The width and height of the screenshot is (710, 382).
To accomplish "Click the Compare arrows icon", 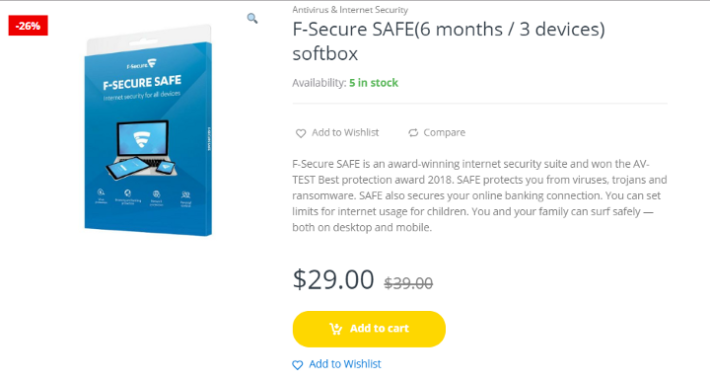I will [x=413, y=133].
